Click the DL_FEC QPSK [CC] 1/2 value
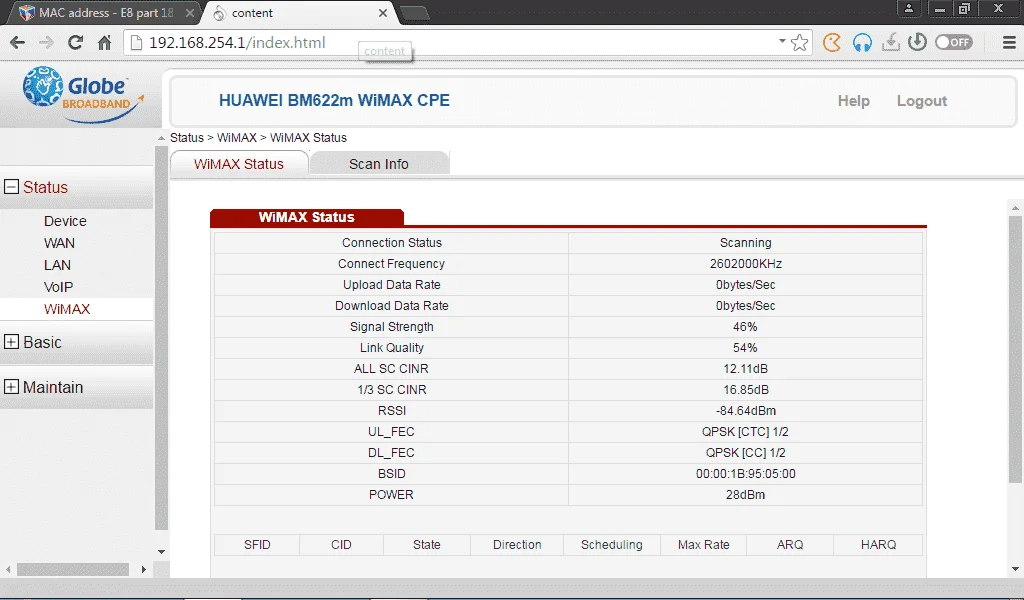This screenshot has width=1024, height=600. 745,452
